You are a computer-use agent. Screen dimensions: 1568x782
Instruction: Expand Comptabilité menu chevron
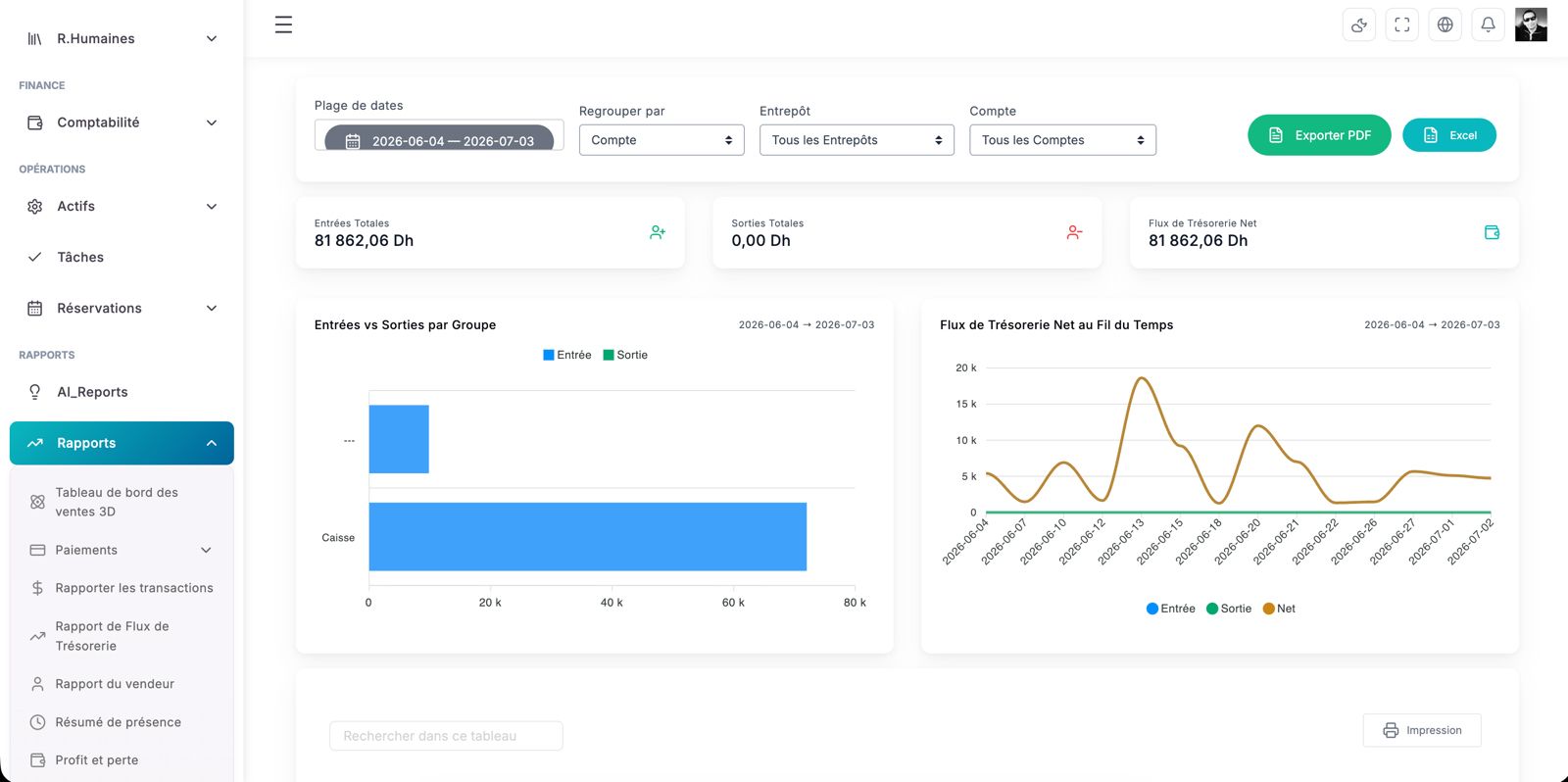(211, 122)
